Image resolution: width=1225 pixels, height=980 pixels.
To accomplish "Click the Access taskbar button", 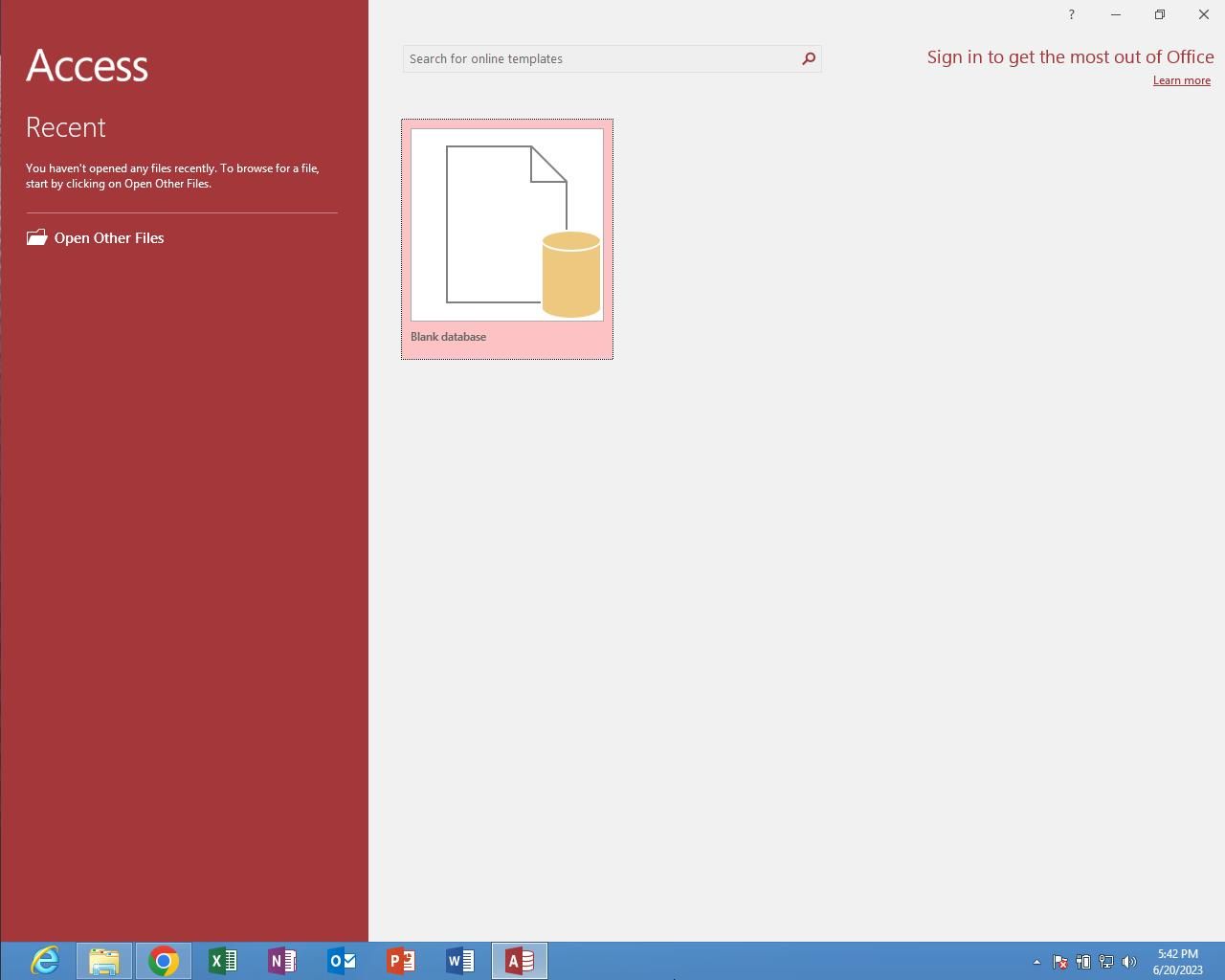I will 520,960.
